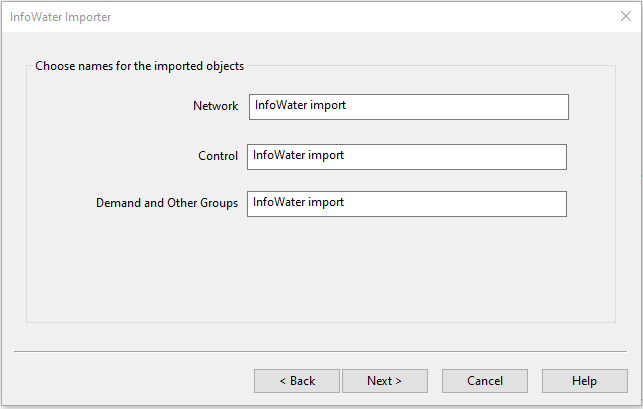
Task: Click the "Control" field label
Action: pos(218,156)
